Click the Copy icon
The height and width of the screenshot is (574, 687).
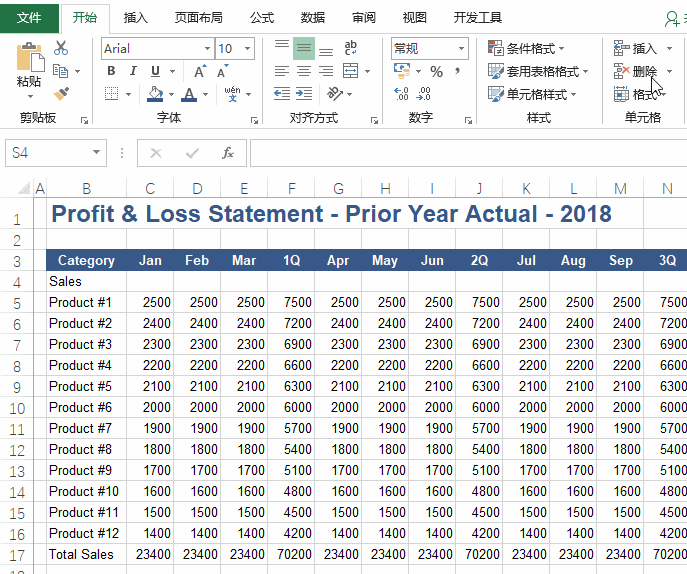60,71
